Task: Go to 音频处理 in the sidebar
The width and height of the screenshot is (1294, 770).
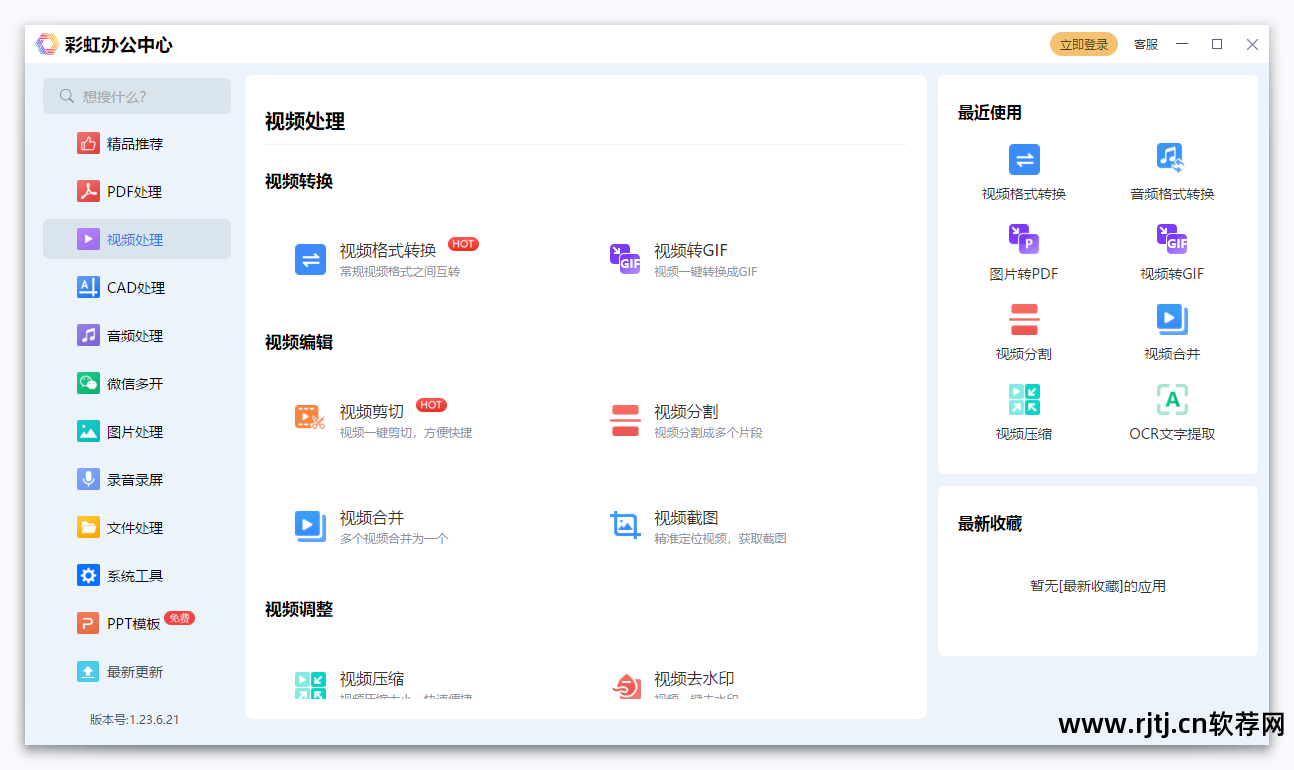Action: coord(134,336)
